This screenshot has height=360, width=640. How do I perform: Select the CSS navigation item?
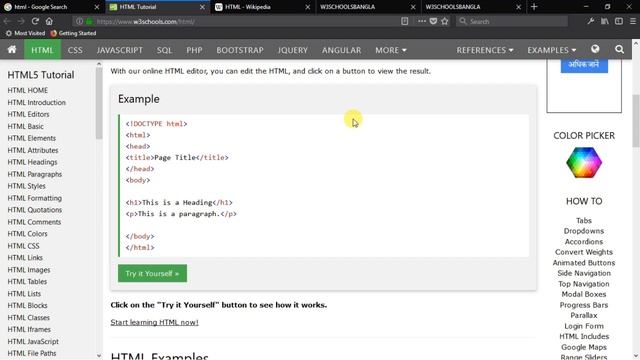click(x=75, y=50)
